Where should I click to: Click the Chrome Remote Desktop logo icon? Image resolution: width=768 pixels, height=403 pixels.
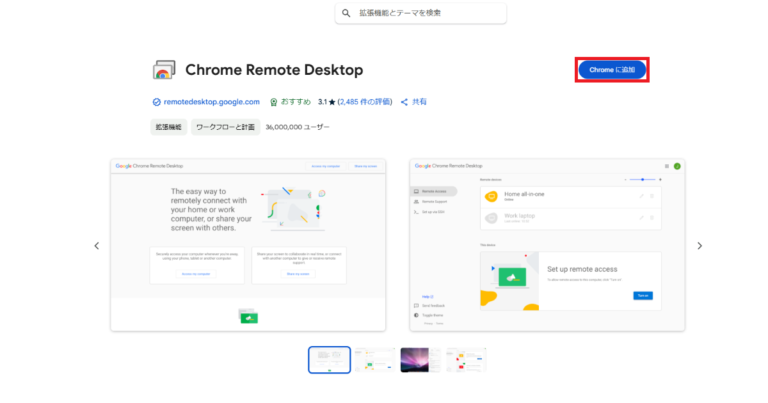(164, 70)
